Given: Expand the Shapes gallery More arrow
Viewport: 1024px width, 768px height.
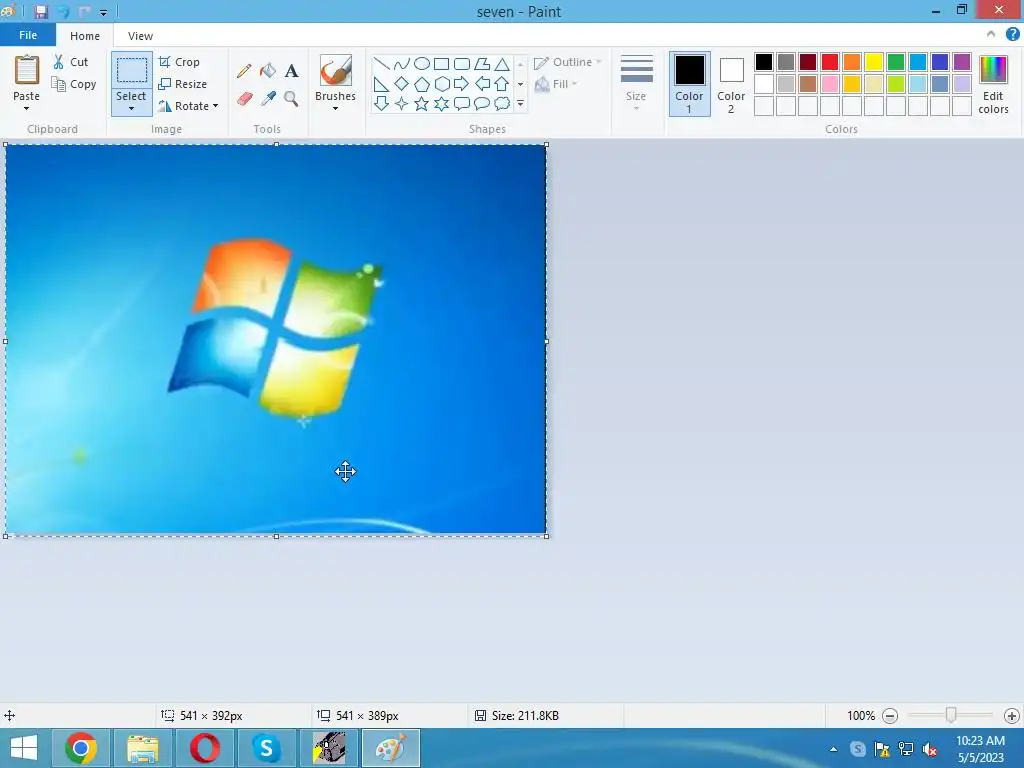Looking at the screenshot, I should 520,103.
